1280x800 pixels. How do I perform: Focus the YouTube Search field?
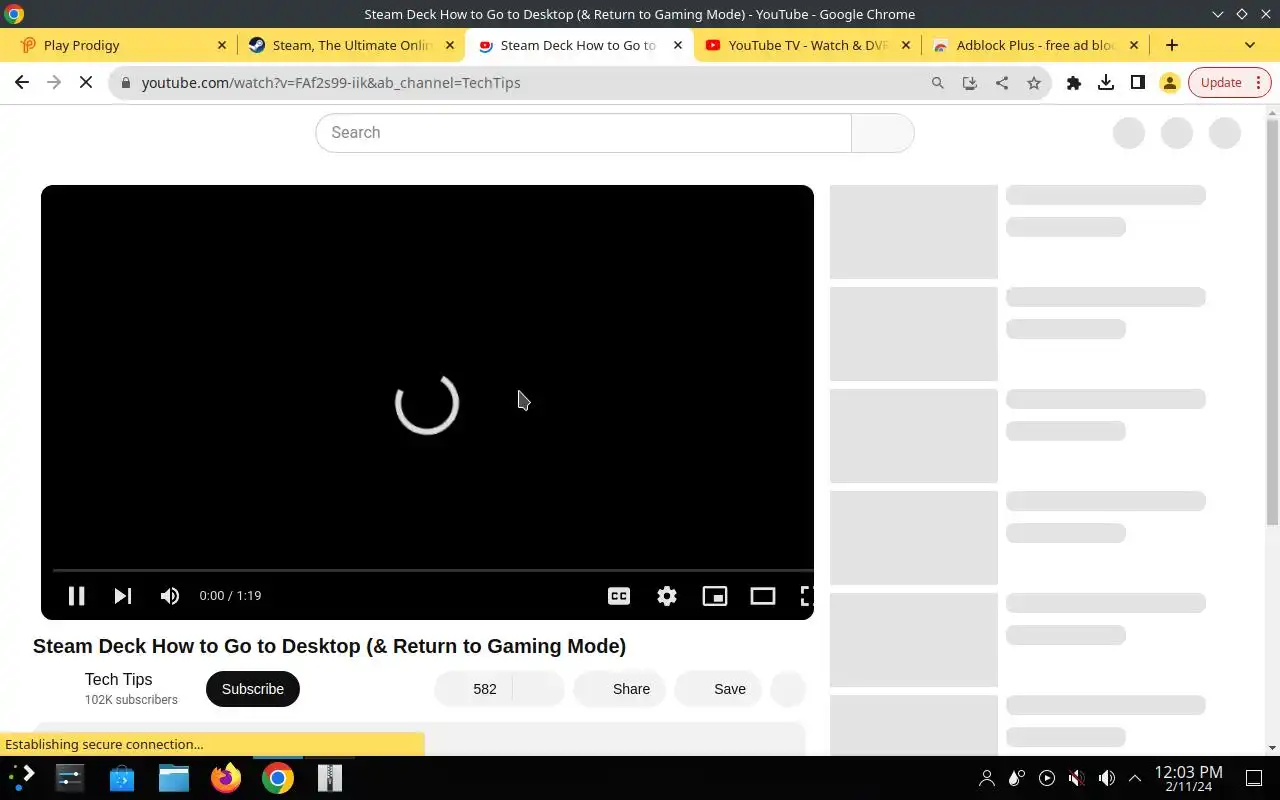pos(583,133)
